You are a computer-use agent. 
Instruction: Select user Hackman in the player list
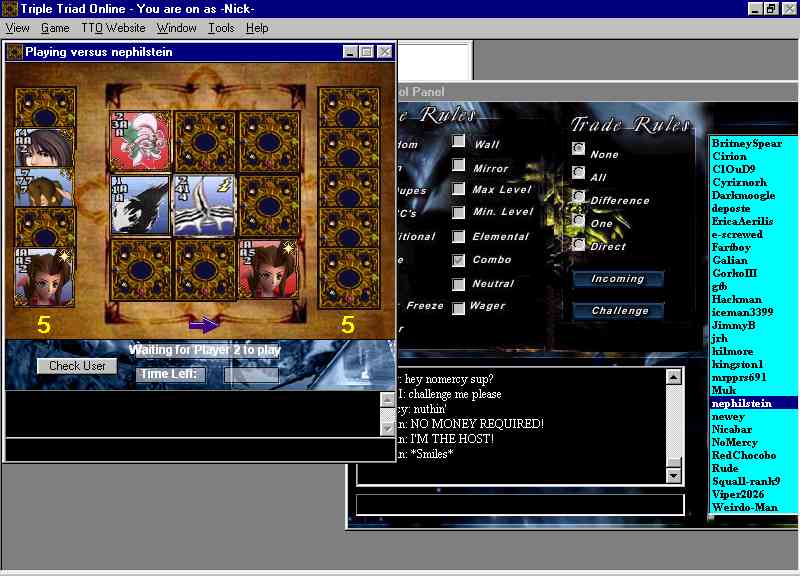tap(737, 299)
